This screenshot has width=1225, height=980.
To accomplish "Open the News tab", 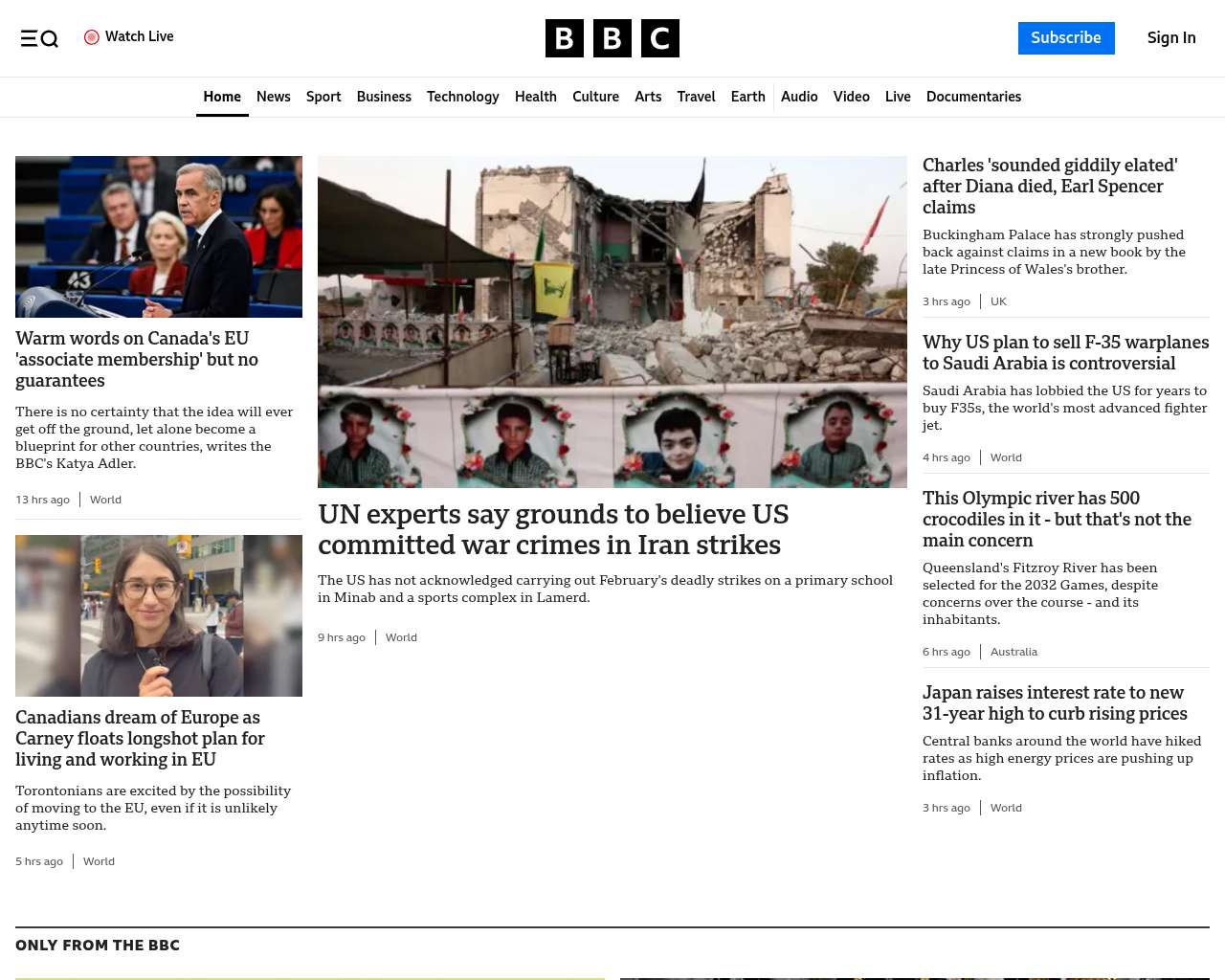I will (274, 97).
